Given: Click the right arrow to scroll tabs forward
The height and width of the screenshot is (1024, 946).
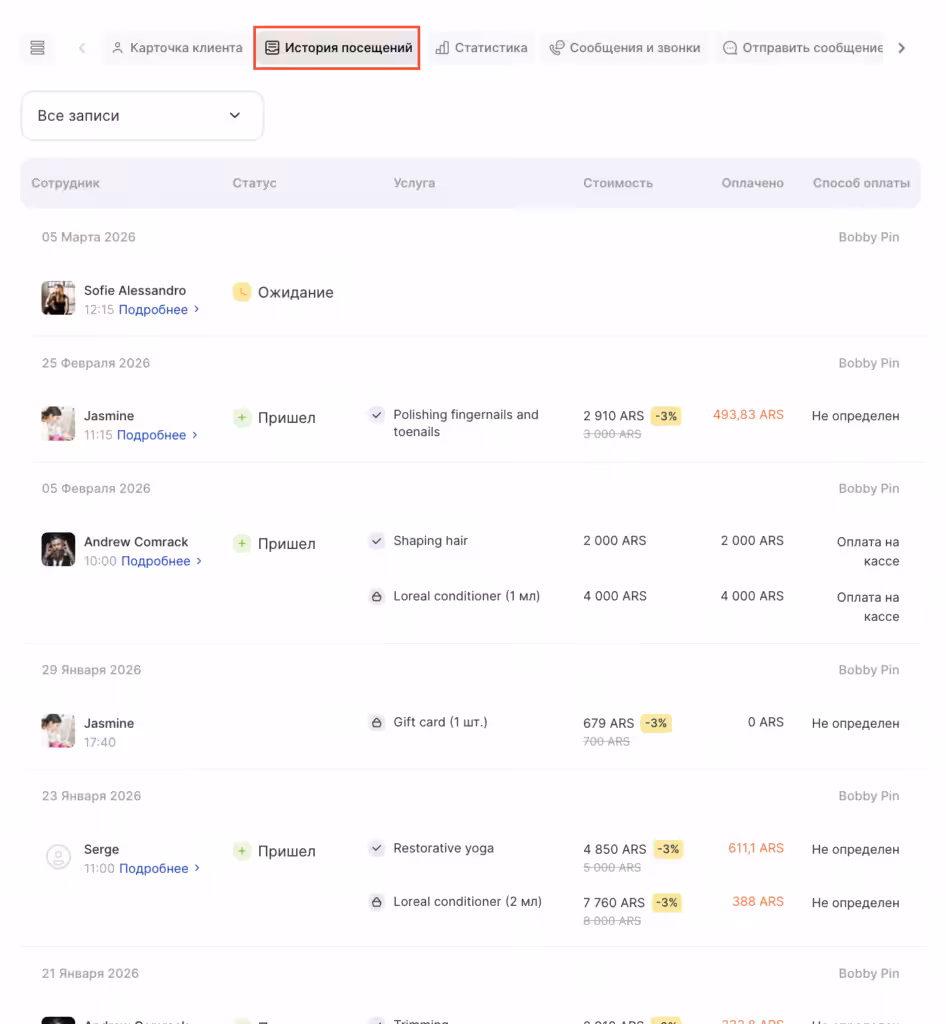Looking at the screenshot, I should coord(901,48).
